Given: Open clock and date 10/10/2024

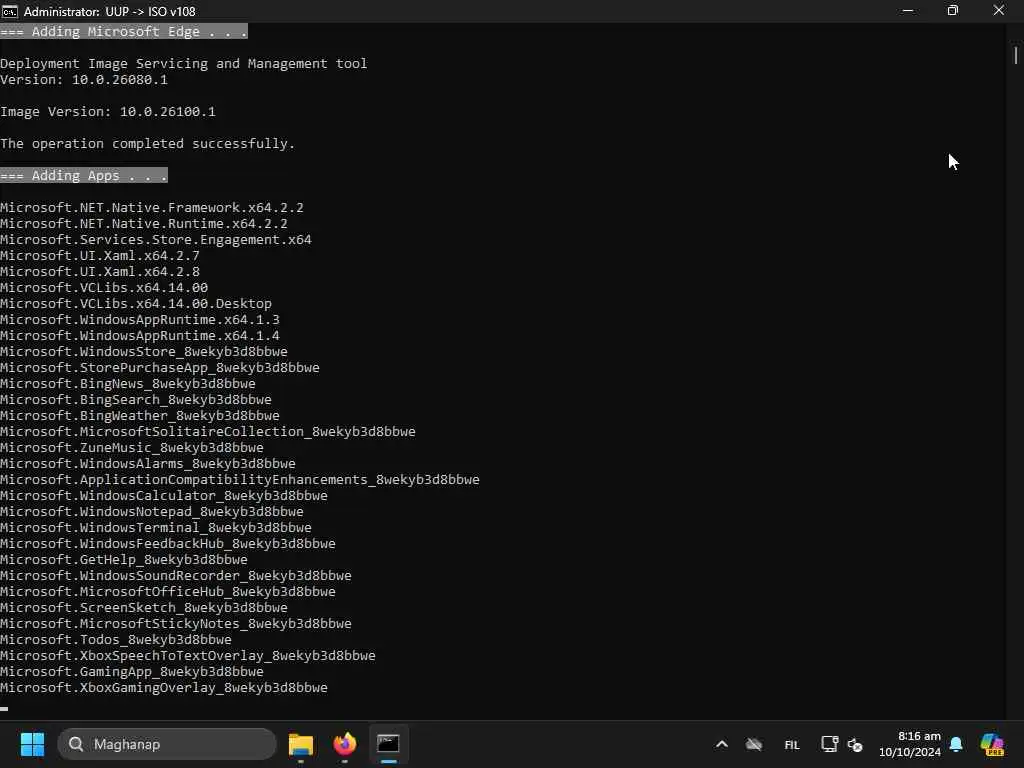Looking at the screenshot, I should (910, 744).
